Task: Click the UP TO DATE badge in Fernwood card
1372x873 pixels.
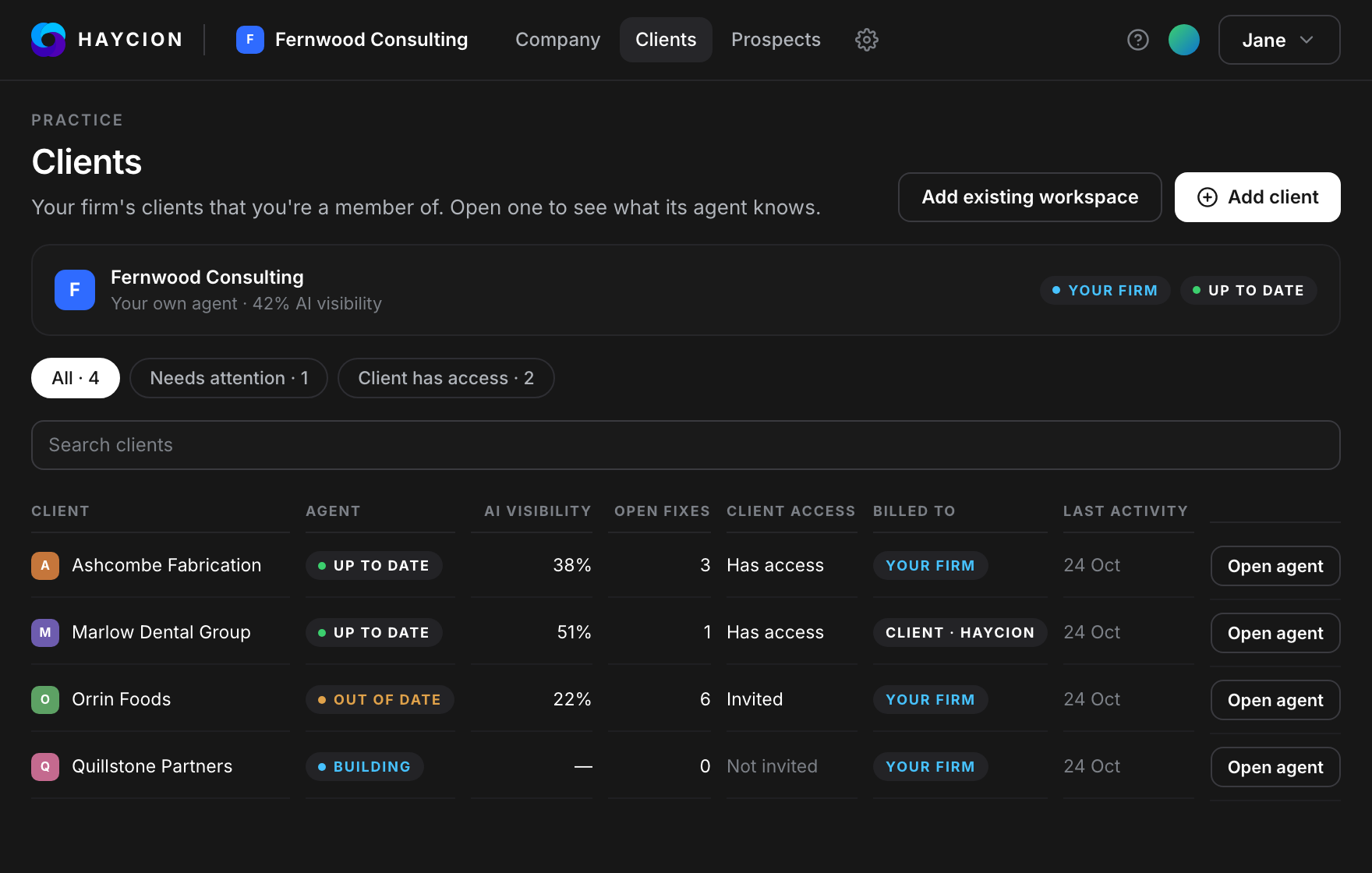Action: click(x=1249, y=290)
